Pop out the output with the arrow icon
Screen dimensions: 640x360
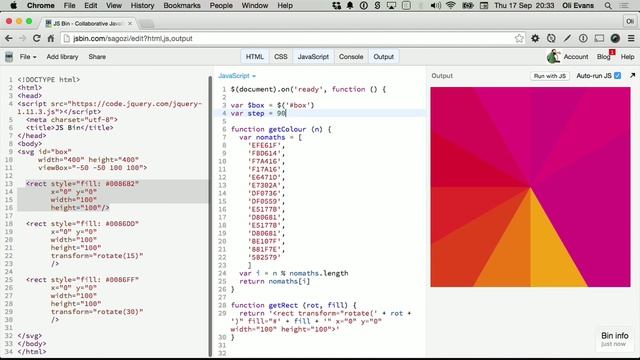coord(632,76)
